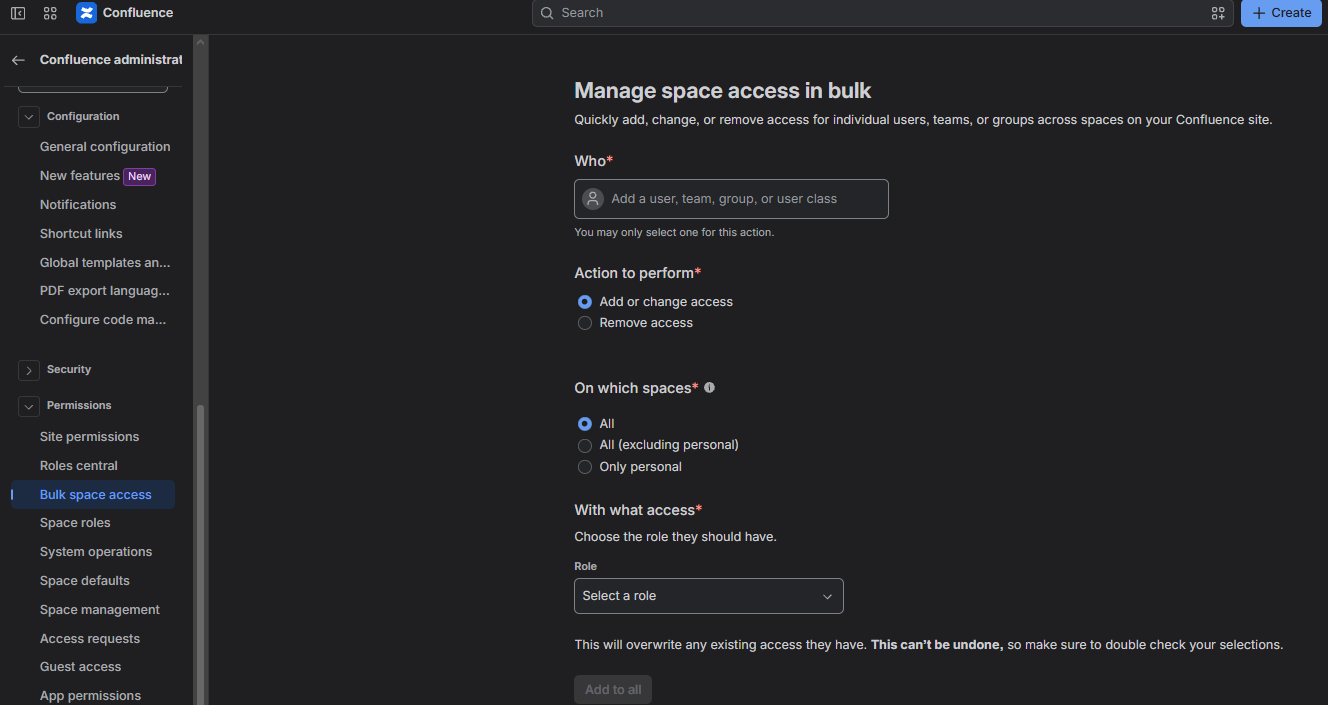This screenshot has height=705, width=1328.
Task: Go to Space roles in the sidebar
Action: [x=75, y=523]
